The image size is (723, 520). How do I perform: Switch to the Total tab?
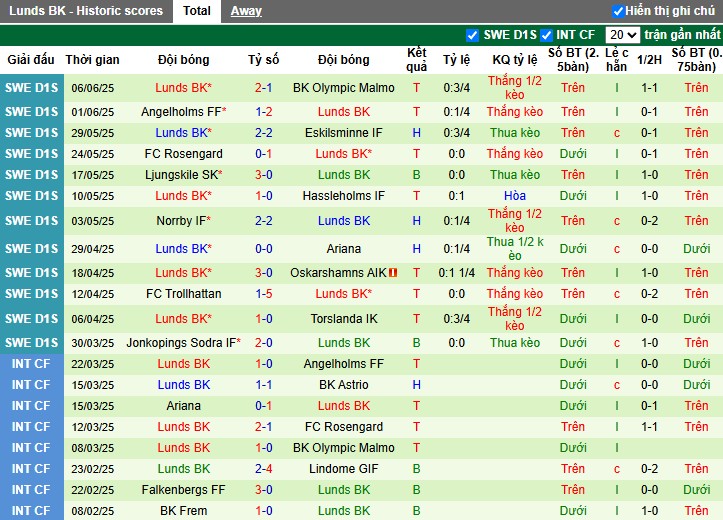tap(196, 11)
